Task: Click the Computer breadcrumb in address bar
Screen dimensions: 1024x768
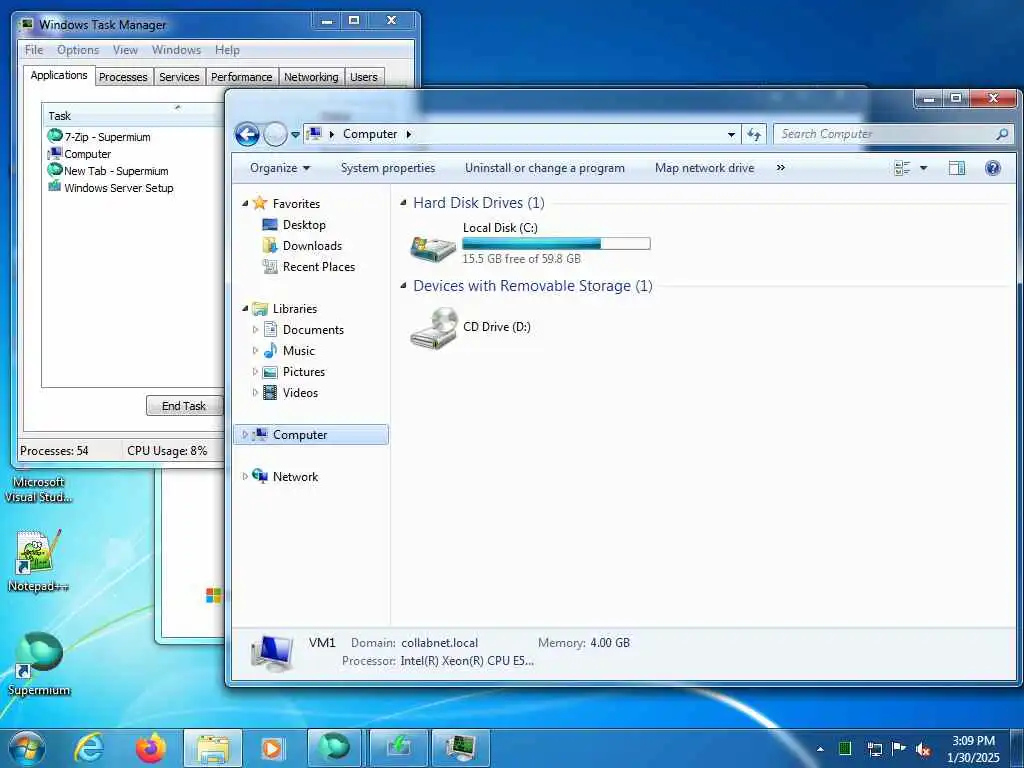Action: pos(370,134)
